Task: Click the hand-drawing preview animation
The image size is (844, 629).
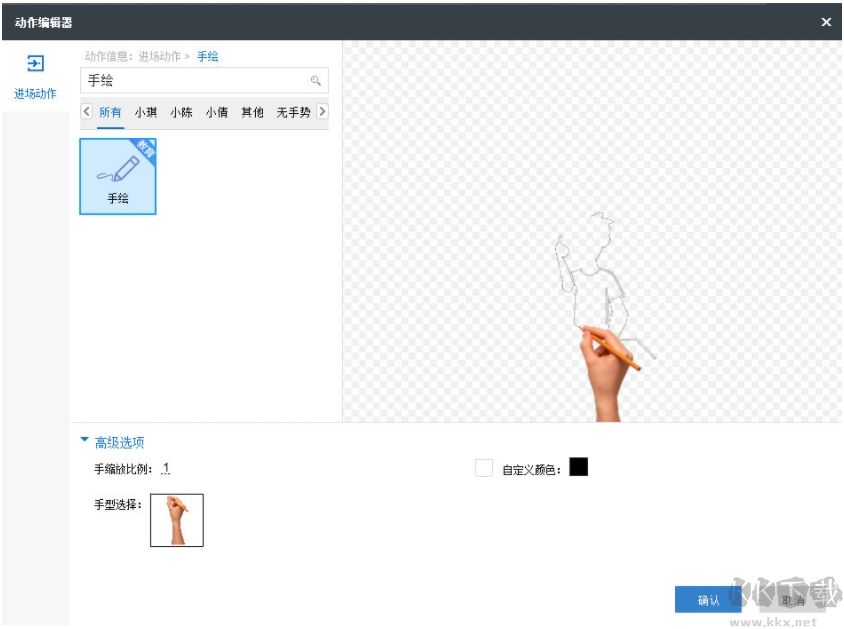Action: click(592, 231)
